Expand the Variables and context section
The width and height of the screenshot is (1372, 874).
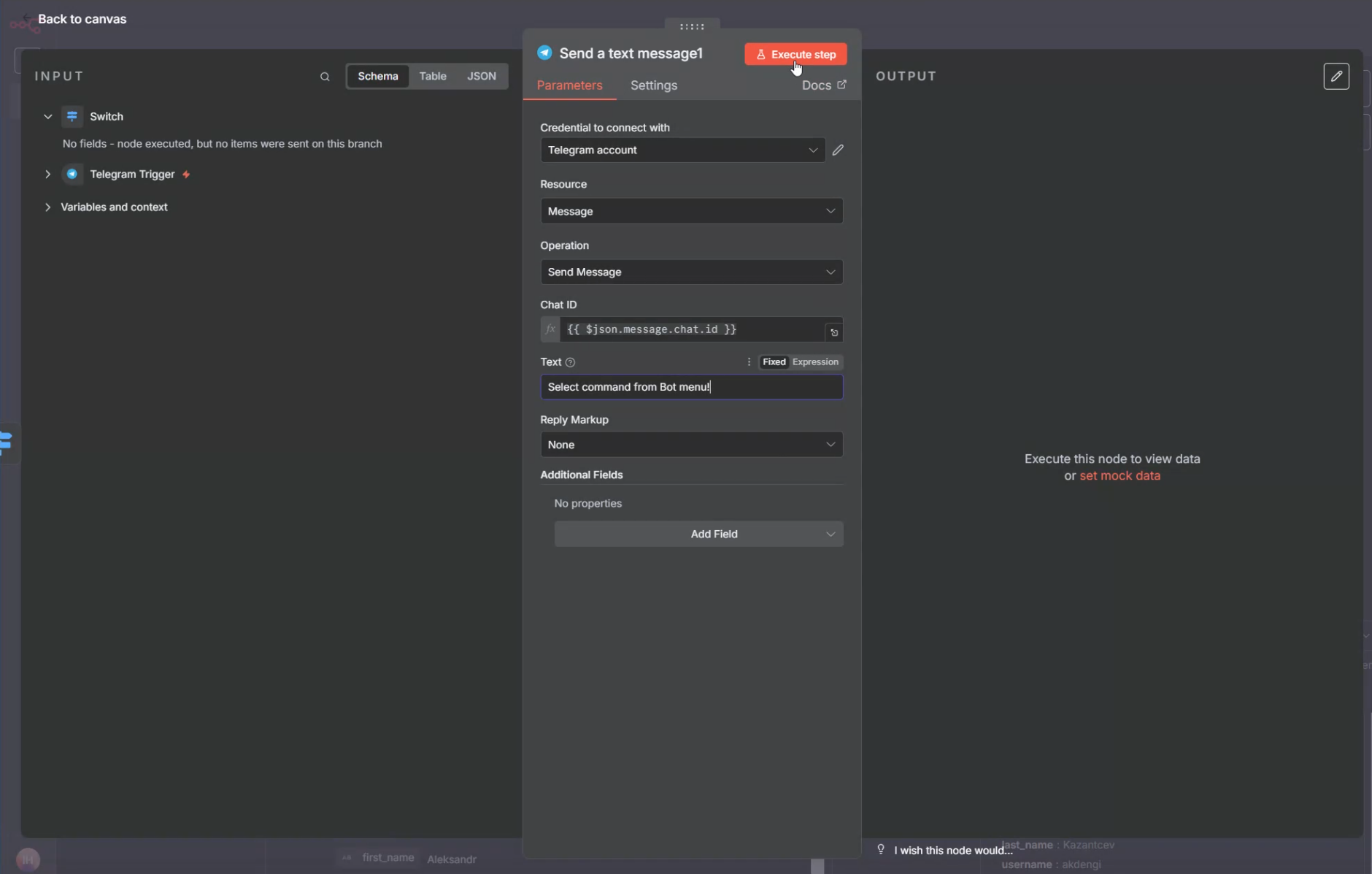click(48, 207)
